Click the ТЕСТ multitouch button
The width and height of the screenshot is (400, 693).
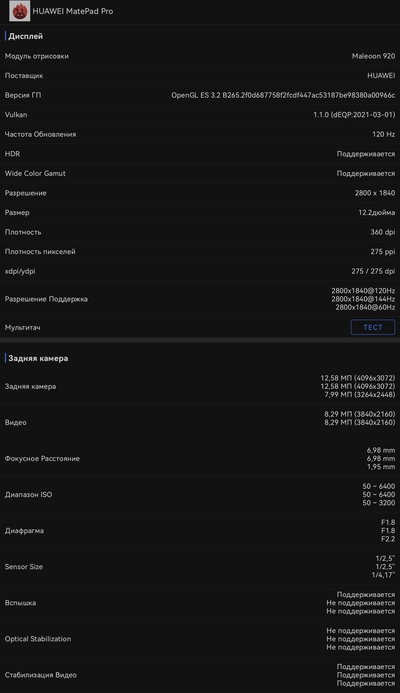click(x=373, y=327)
